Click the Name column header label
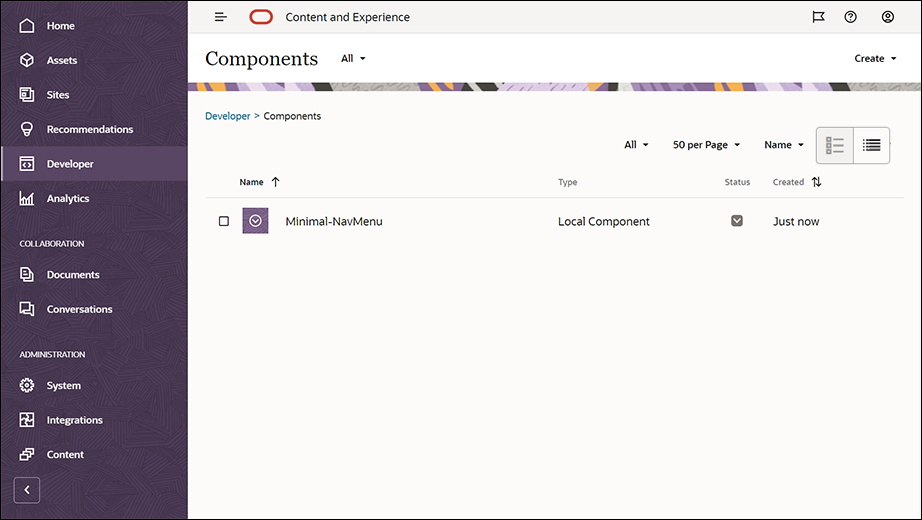922x520 pixels. [251, 182]
